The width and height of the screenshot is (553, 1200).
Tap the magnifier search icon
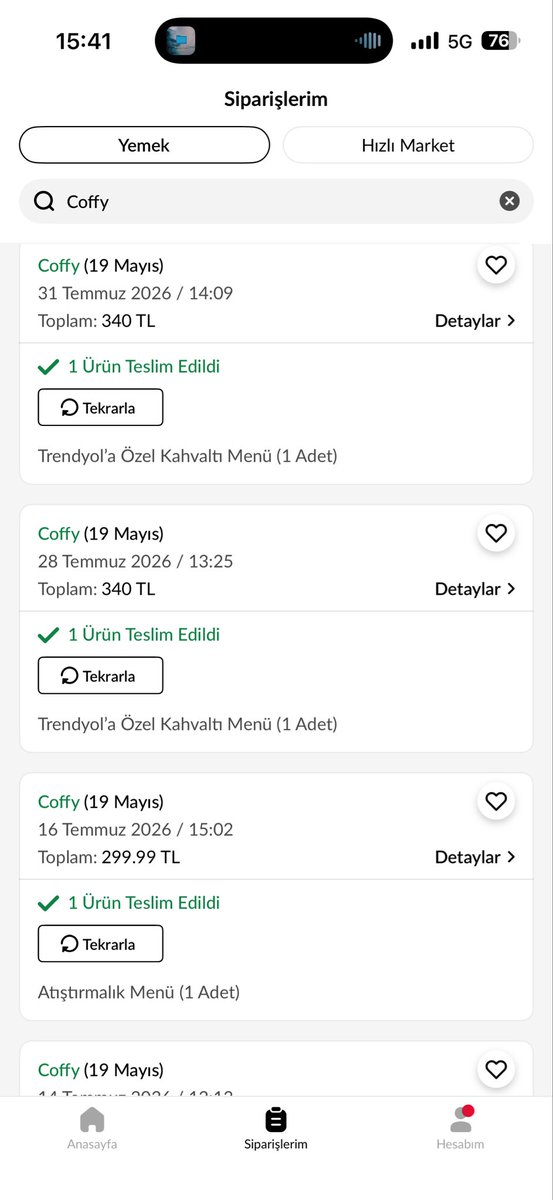44,201
